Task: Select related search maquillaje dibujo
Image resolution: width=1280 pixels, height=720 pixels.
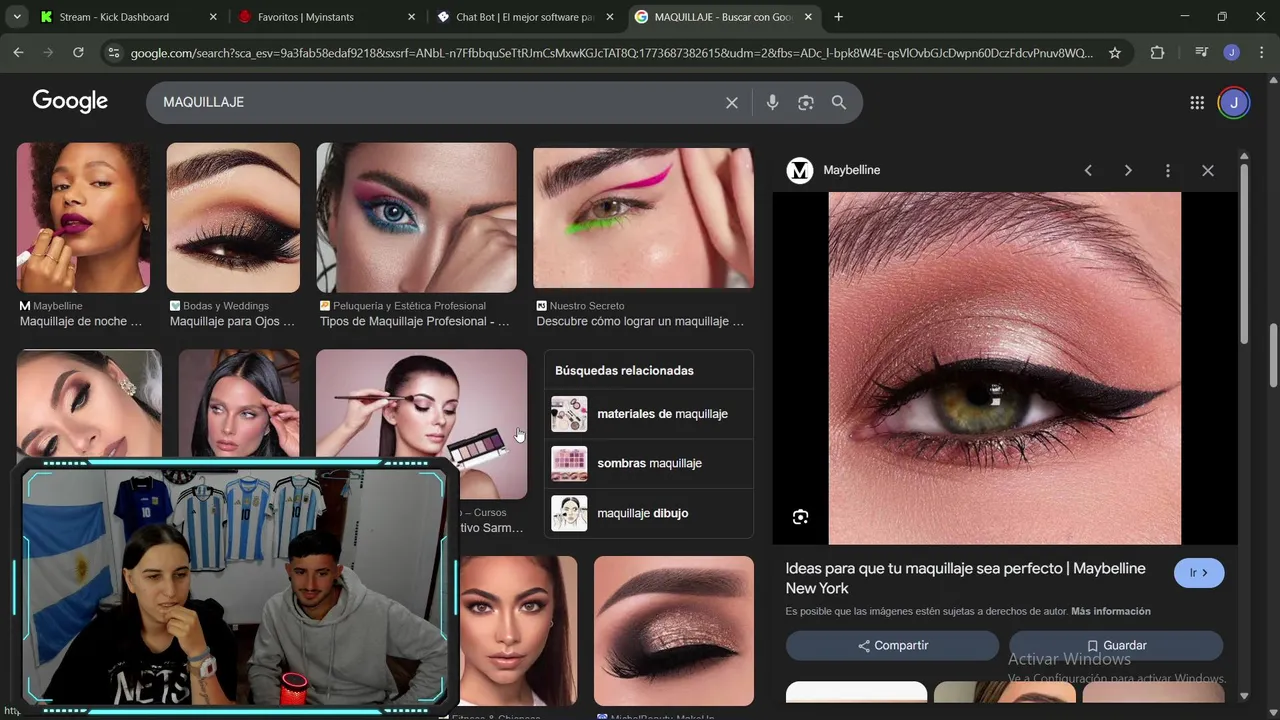Action: (648, 513)
